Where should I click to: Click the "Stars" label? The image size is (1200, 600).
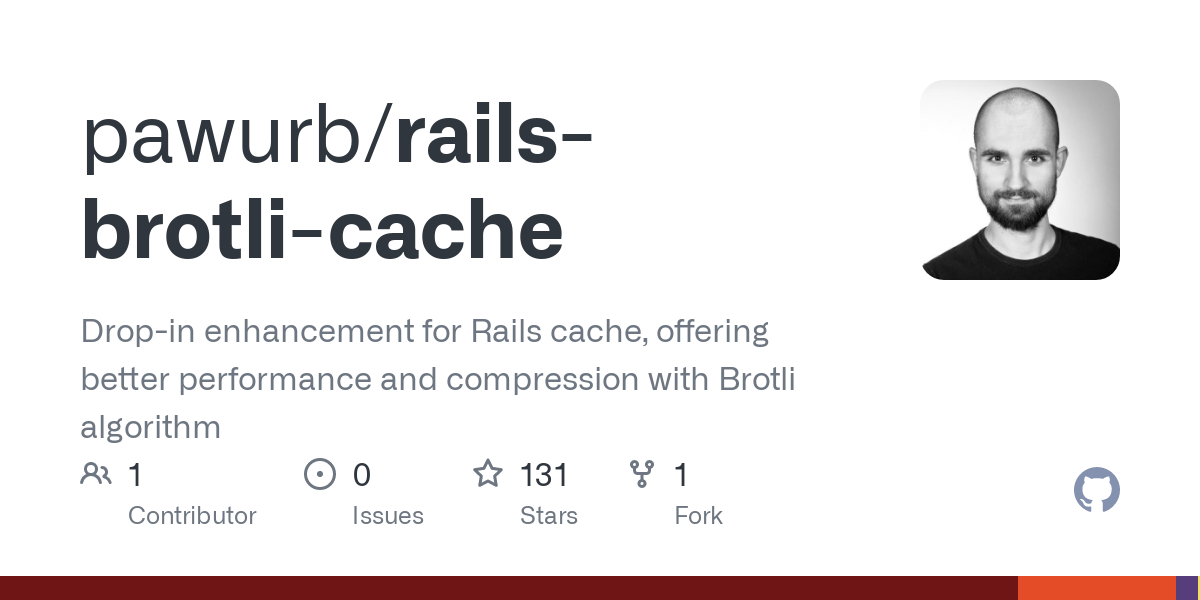(x=549, y=516)
